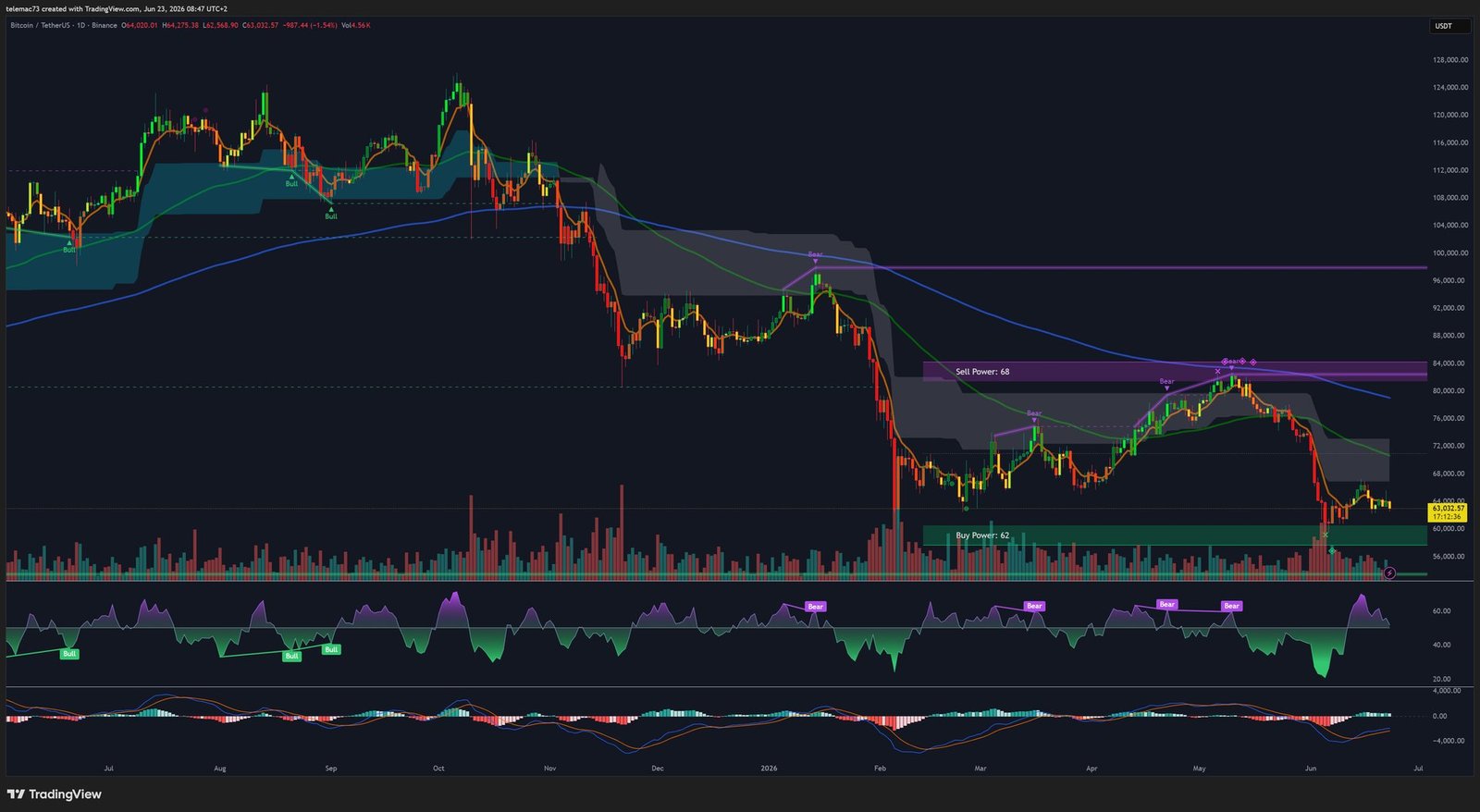Click the Feb label on time axis
Screen dimensions: 1480x812
coord(880,769)
